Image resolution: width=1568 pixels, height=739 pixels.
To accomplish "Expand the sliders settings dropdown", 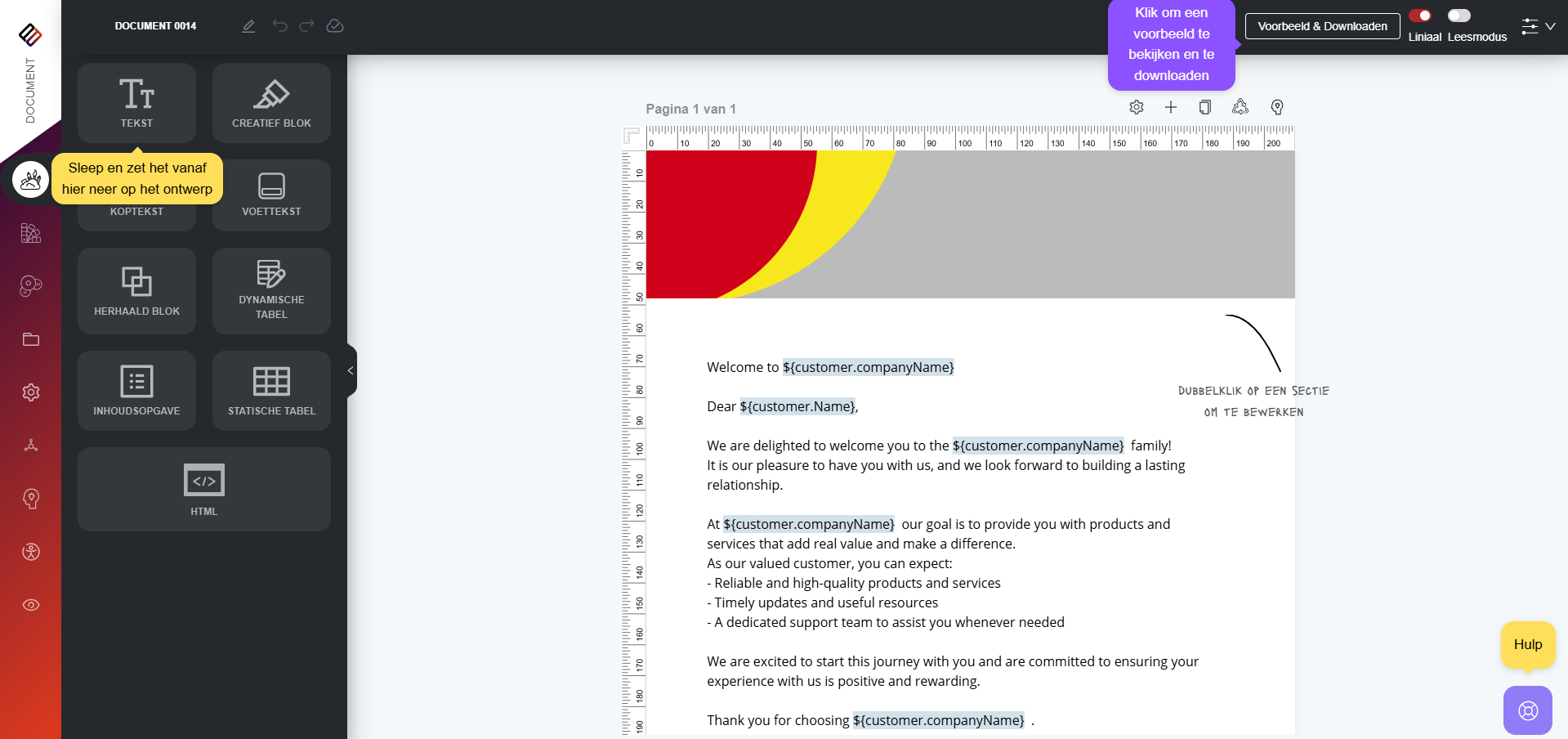I will tap(1538, 26).
